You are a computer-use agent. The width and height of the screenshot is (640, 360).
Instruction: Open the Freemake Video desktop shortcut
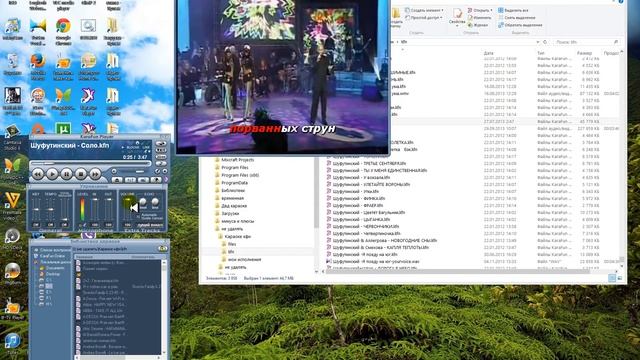pos(12,205)
